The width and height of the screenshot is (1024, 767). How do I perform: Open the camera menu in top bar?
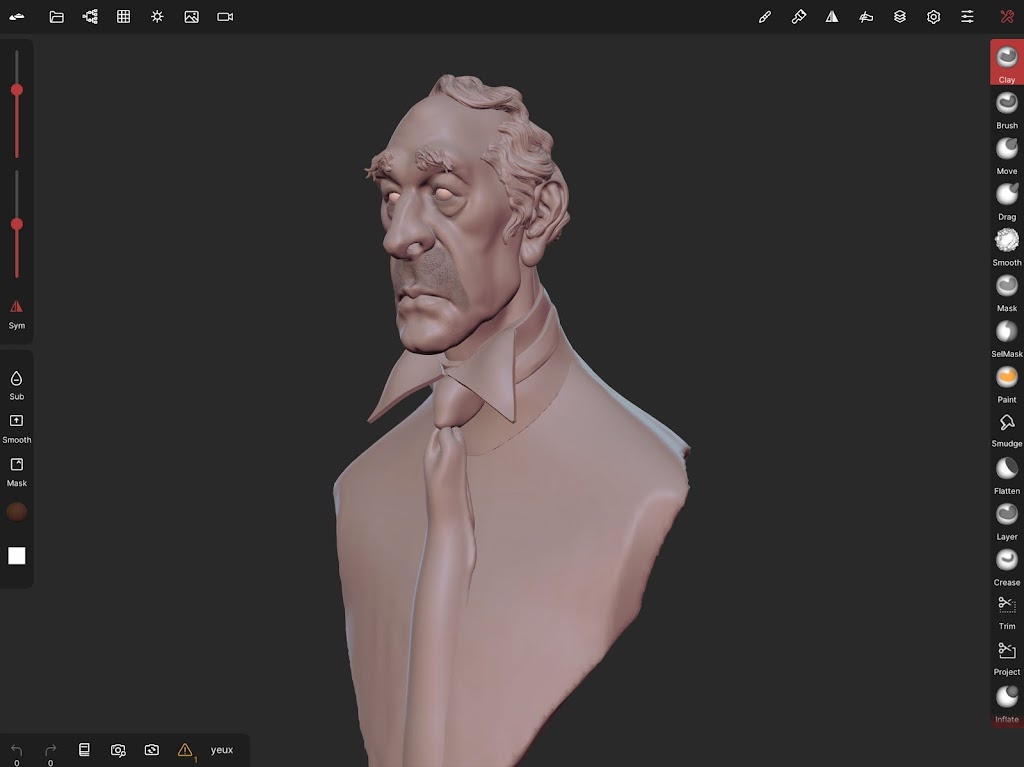[225, 17]
